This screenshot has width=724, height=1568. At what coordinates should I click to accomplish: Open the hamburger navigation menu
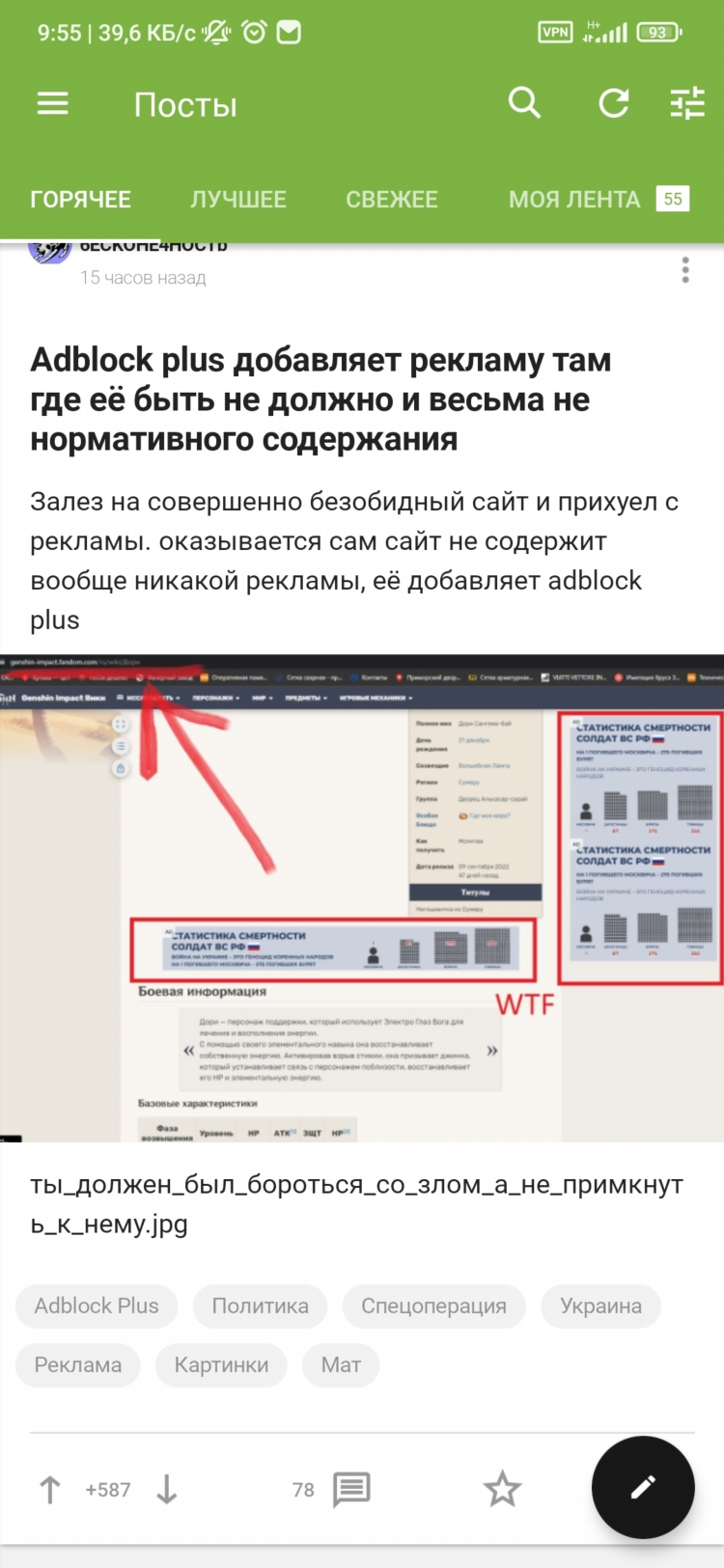pyautogui.click(x=52, y=103)
